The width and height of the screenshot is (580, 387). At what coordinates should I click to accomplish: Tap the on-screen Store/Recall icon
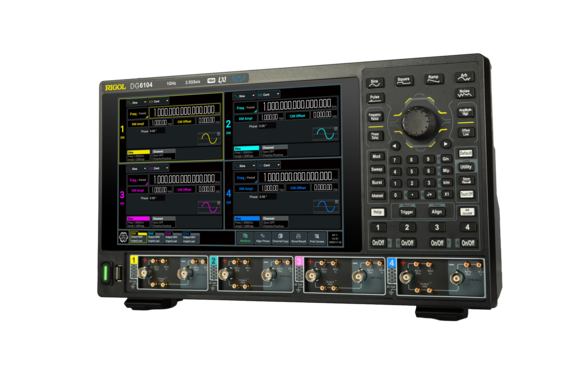click(299, 238)
